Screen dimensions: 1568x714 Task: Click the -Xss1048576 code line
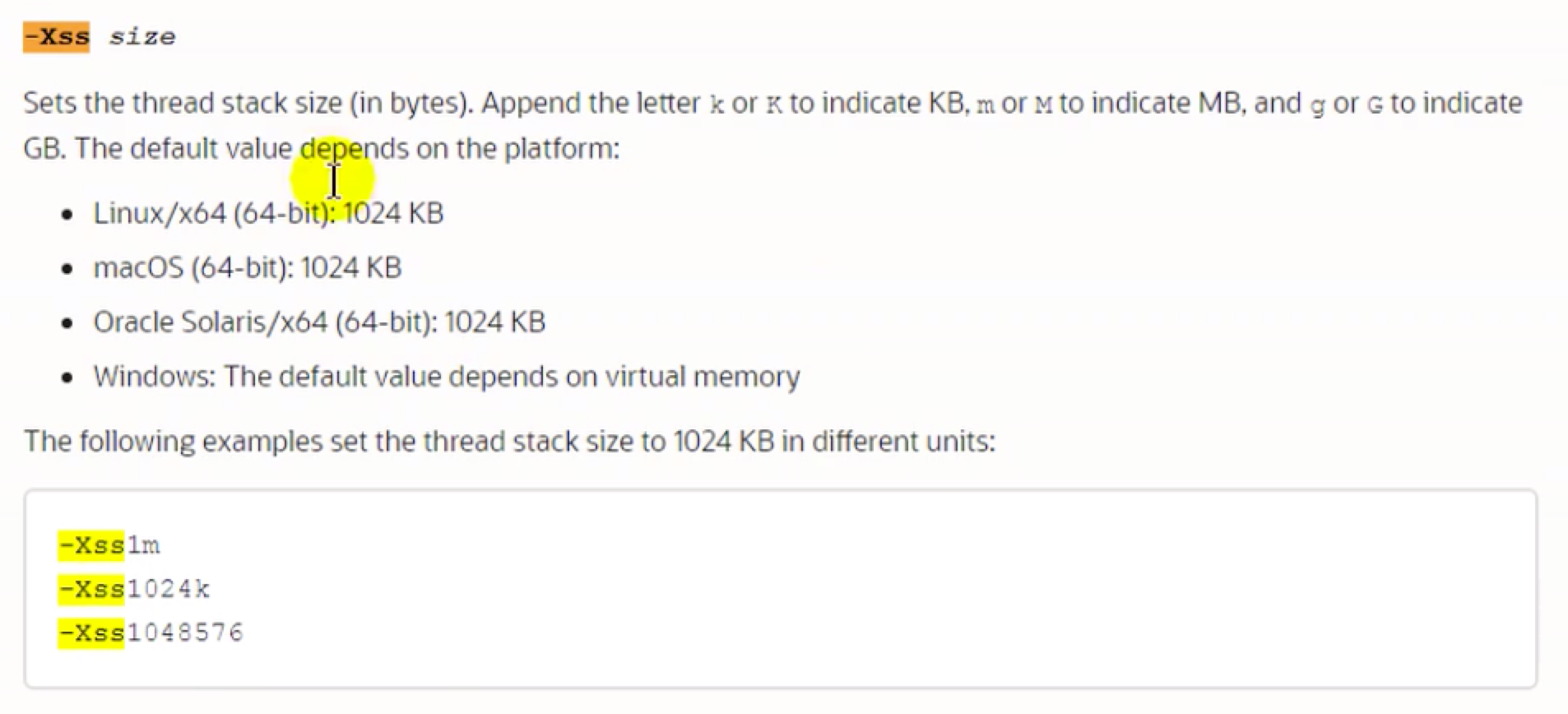(151, 633)
